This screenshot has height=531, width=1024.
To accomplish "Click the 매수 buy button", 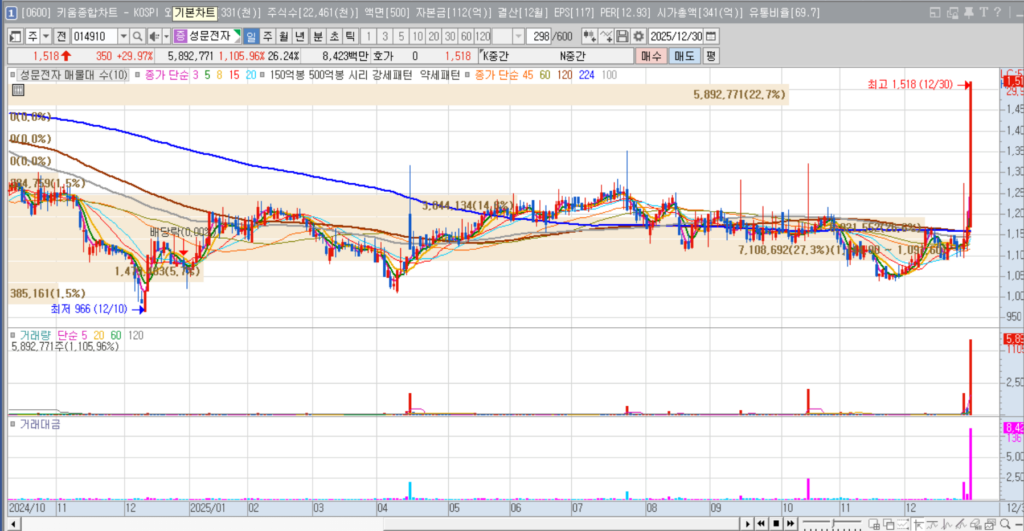I will [651, 56].
